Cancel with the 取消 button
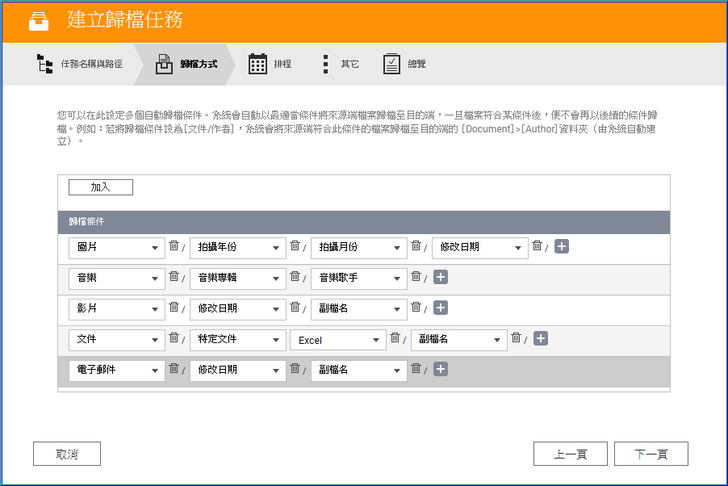The image size is (728, 486). 67,454
